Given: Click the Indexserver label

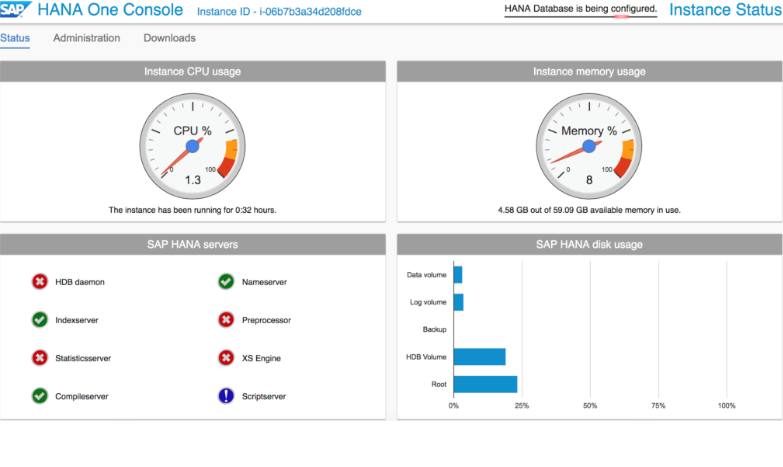Looking at the screenshot, I should pos(77,320).
